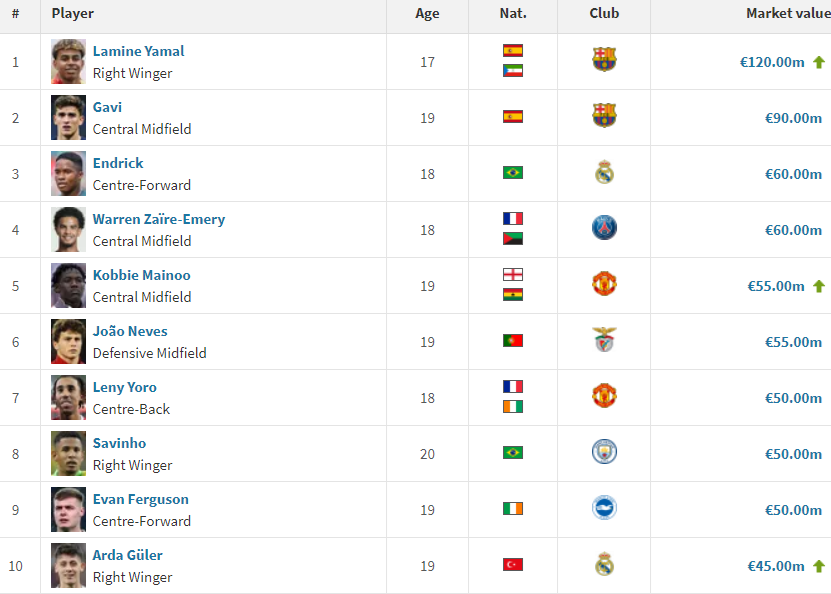The width and height of the screenshot is (831, 594).
Task: Sort table by Age column header
Action: (x=427, y=14)
